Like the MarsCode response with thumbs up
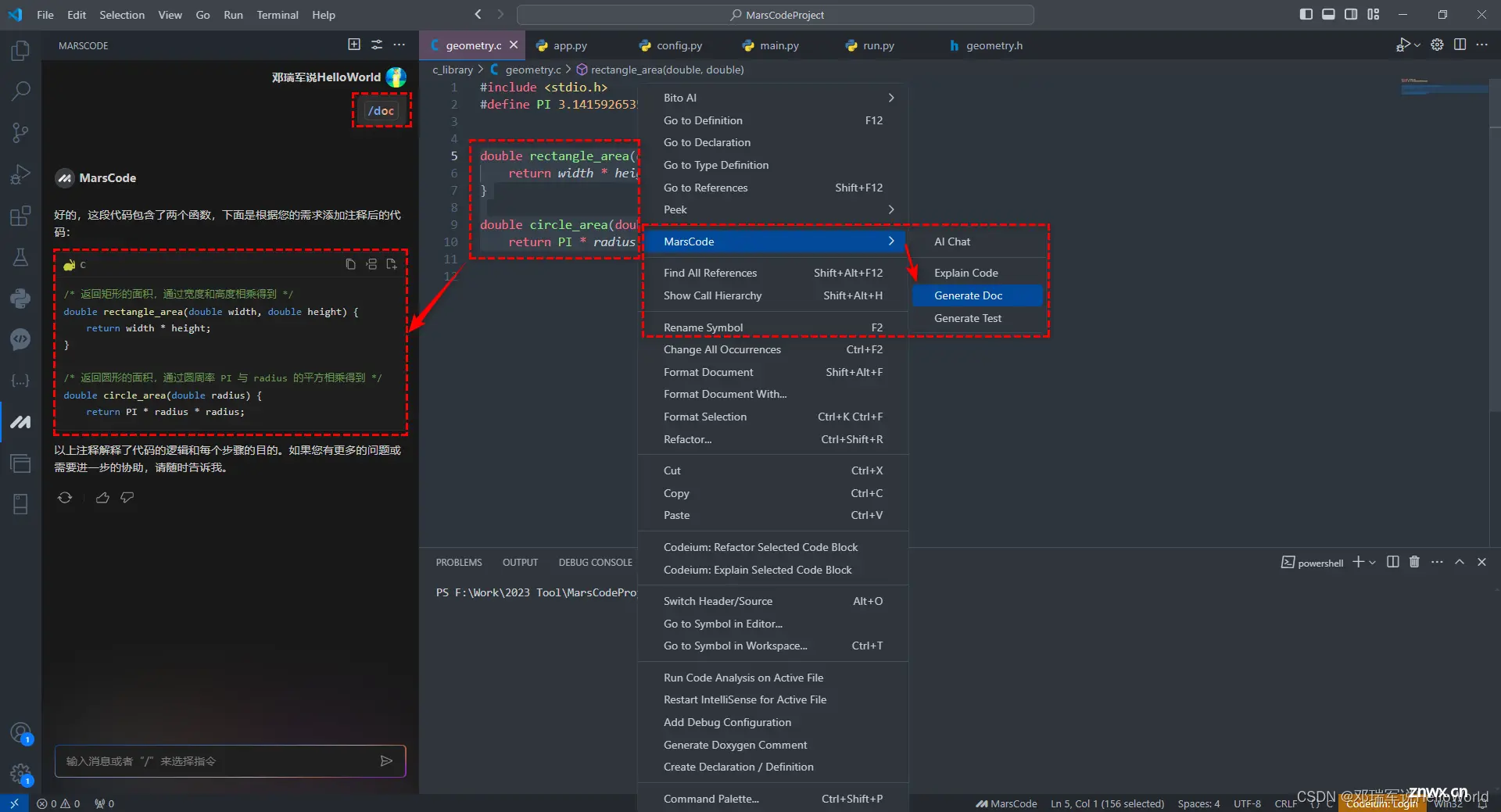The height and width of the screenshot is (812, 1501). (x=102, y=497)
